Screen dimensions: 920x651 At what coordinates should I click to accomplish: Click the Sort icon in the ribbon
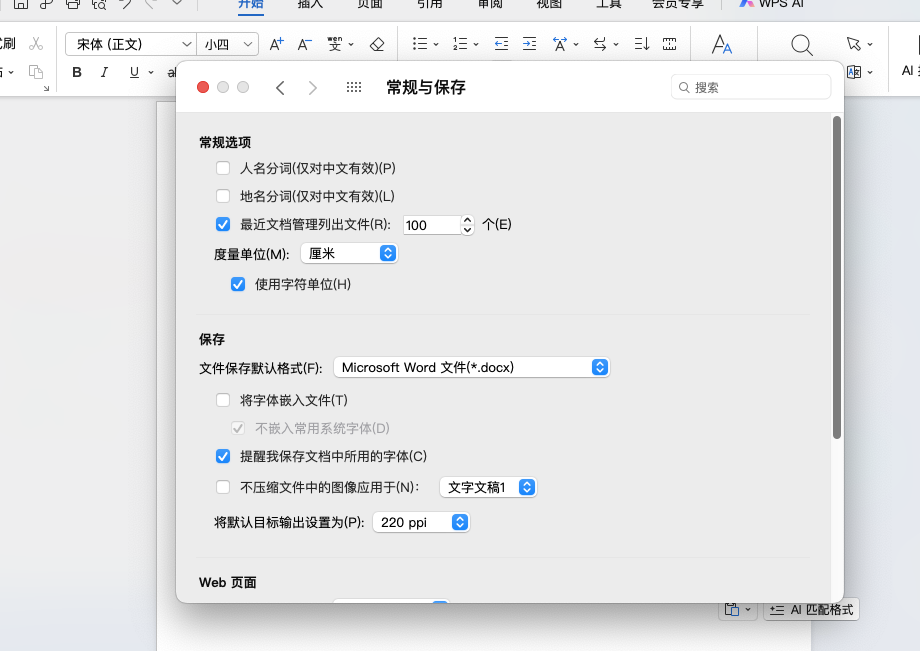pyautogui.click(x=642, y=44)
